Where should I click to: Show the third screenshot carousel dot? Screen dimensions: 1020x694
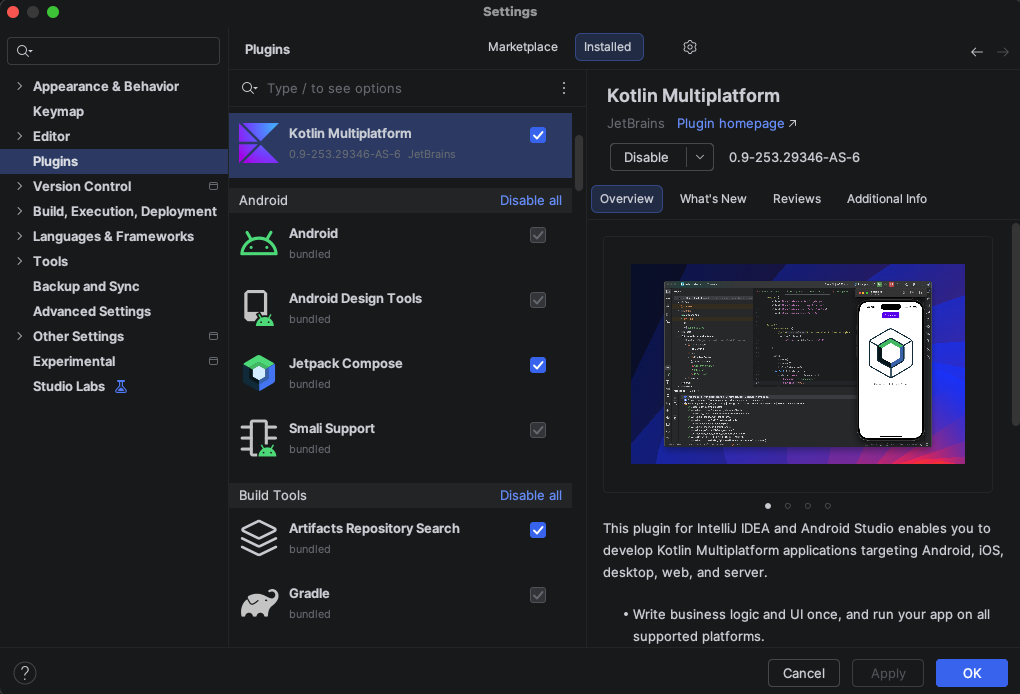[808, 506]
